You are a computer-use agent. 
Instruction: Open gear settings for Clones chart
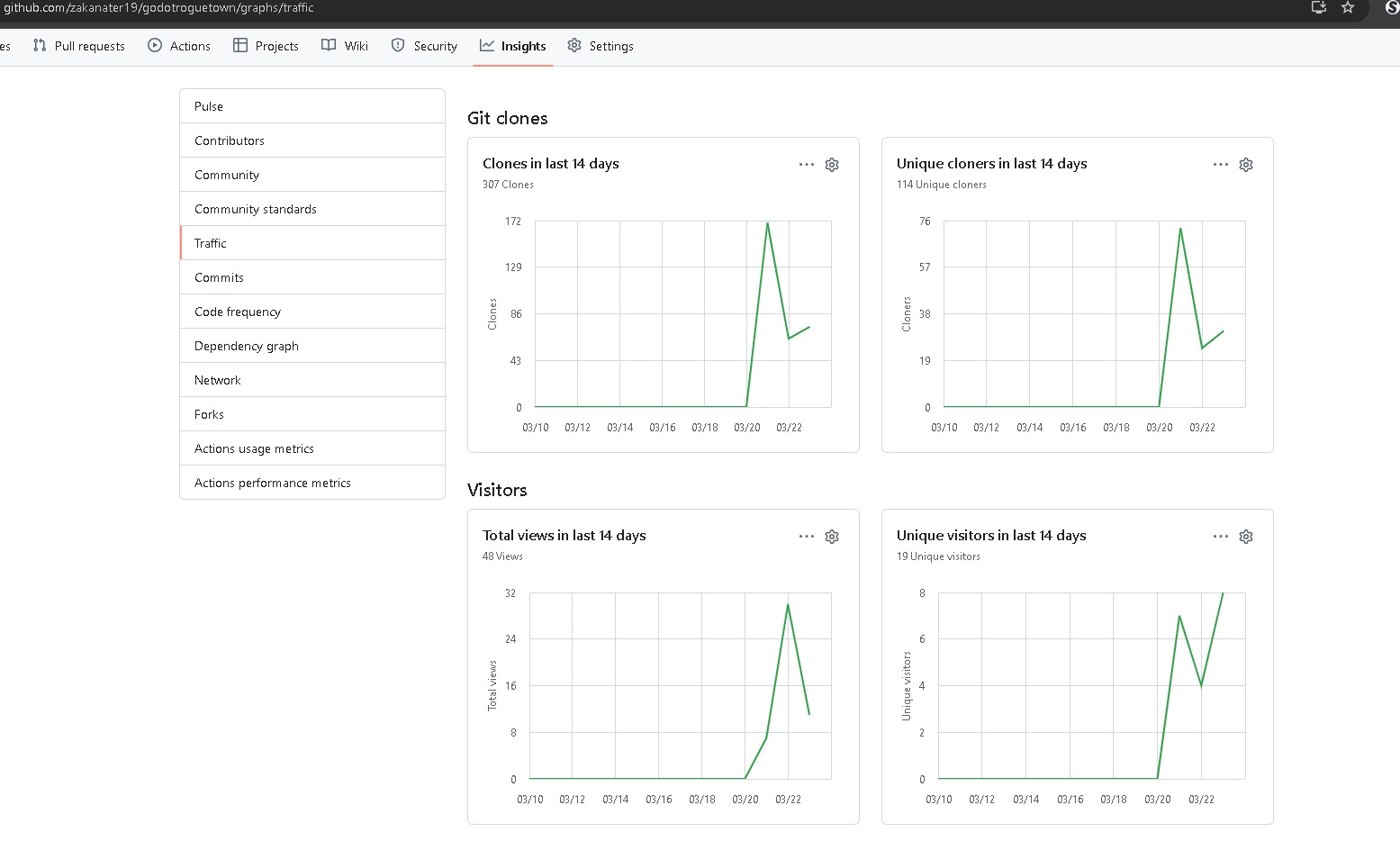pyautogui.click(x=832, y=165)
